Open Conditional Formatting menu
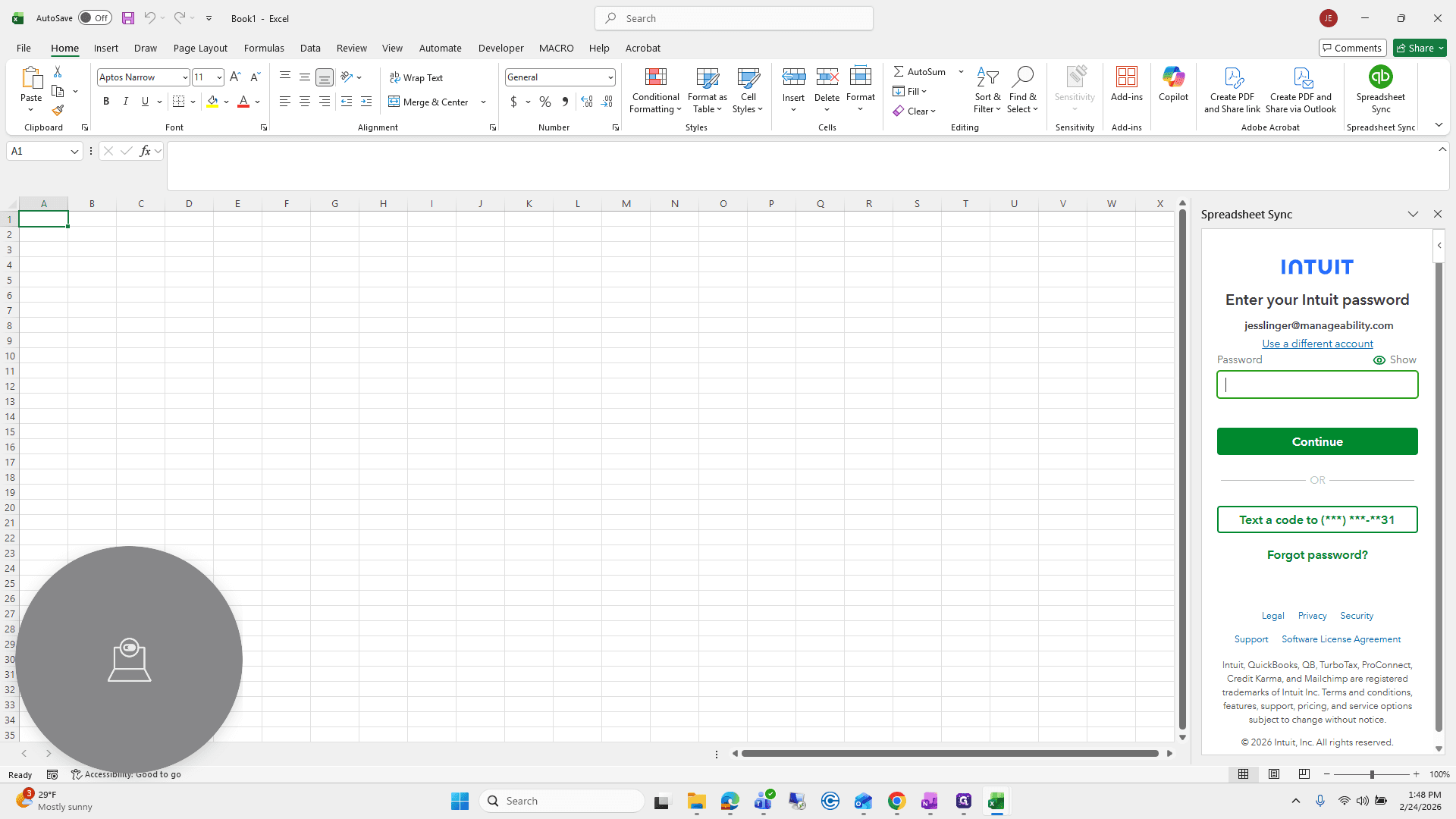 pyautogui.click(x=655, y=89)
